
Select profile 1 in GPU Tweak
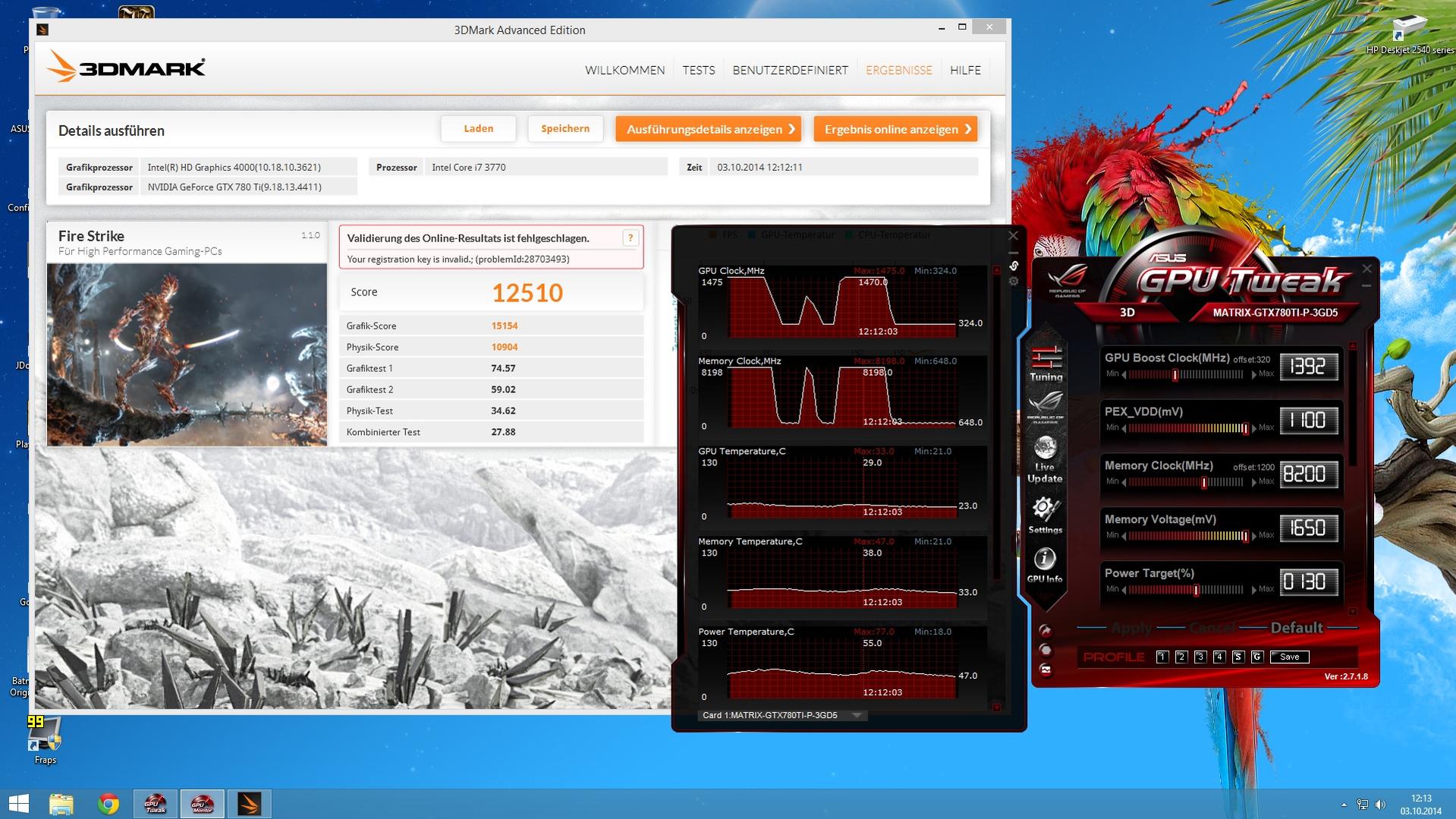tap(1162, 657)
